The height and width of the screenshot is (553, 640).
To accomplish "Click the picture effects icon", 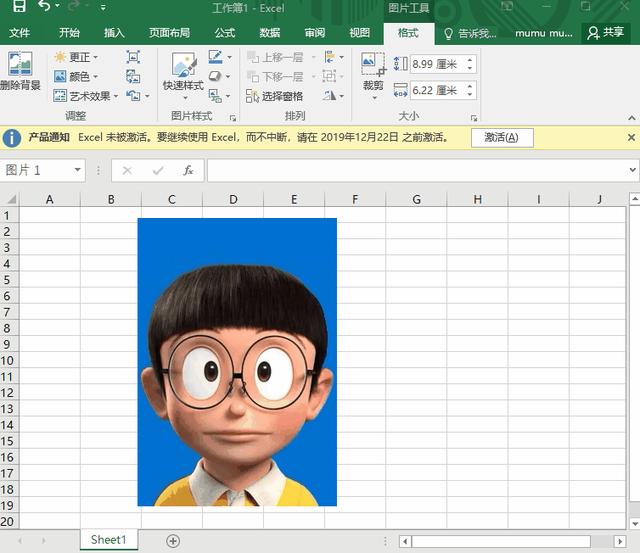I will click(215, 76).
